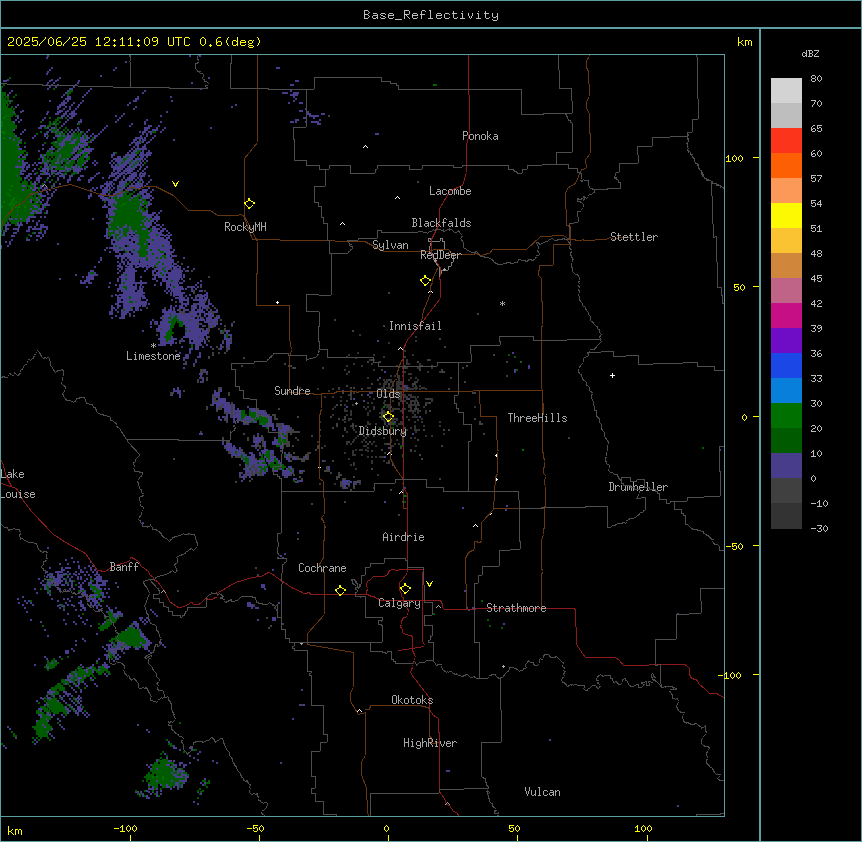Click the Didsbury label
Screen dimensions: 862x842
pos(383,431)
